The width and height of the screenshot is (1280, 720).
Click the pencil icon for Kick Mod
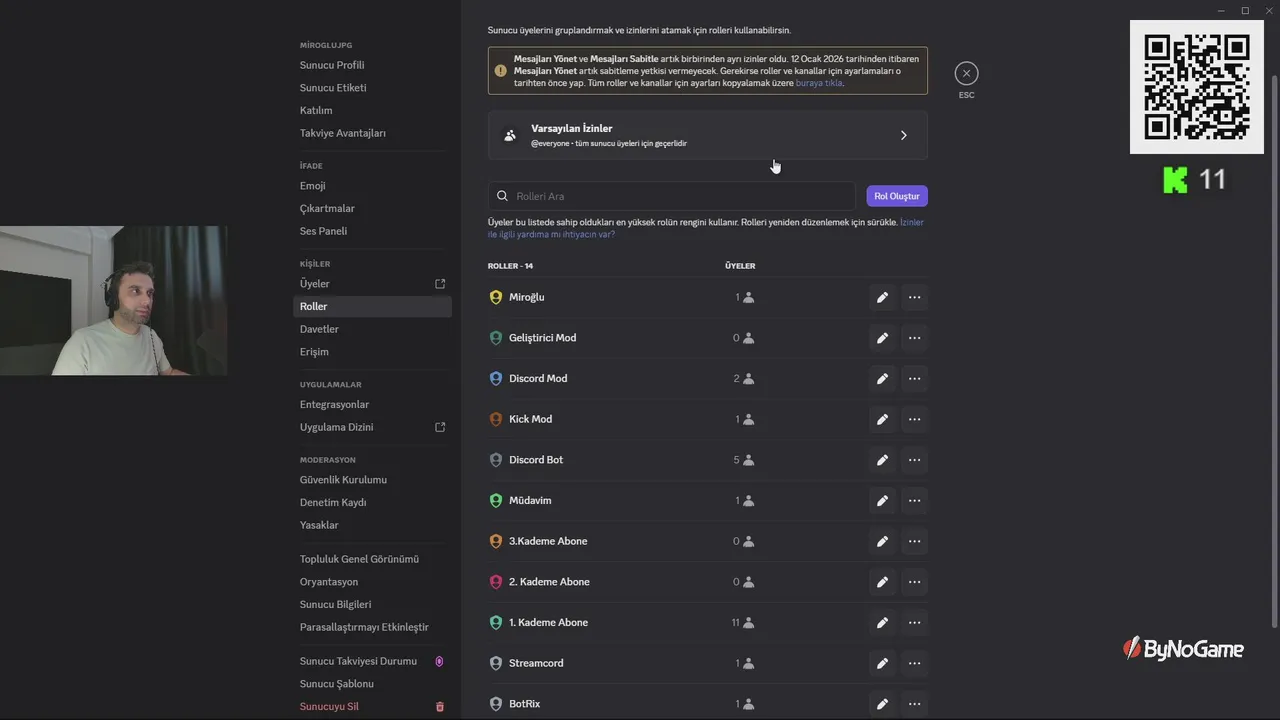click(882, 419)
